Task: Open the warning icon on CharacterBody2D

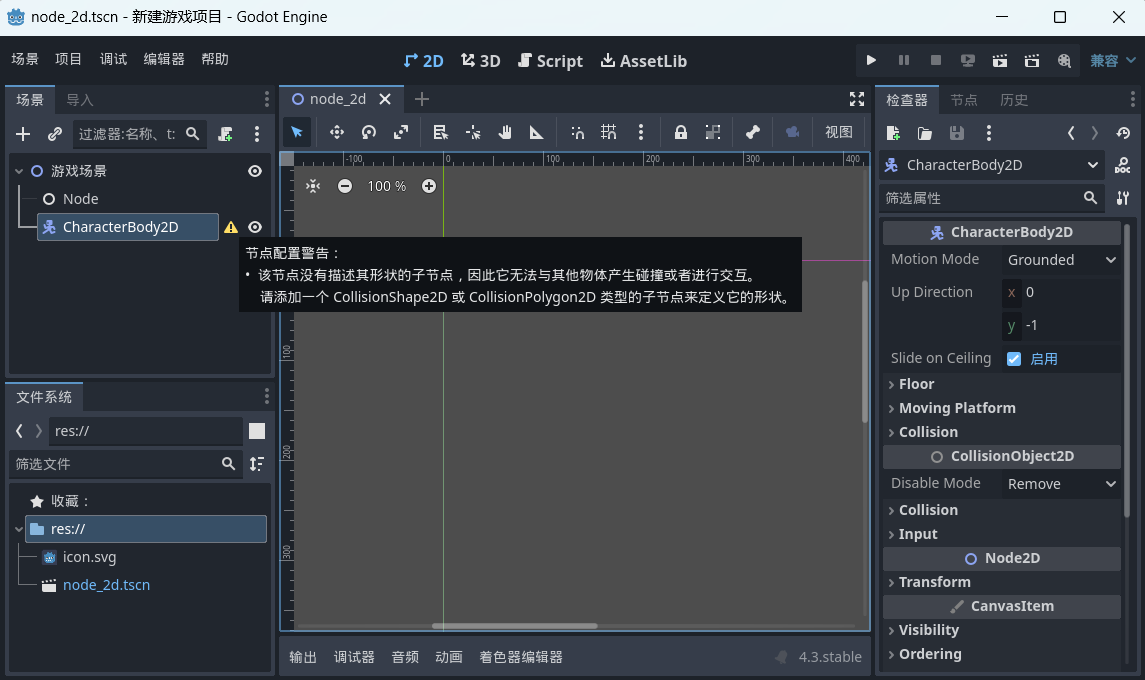Action: [231, 227]
